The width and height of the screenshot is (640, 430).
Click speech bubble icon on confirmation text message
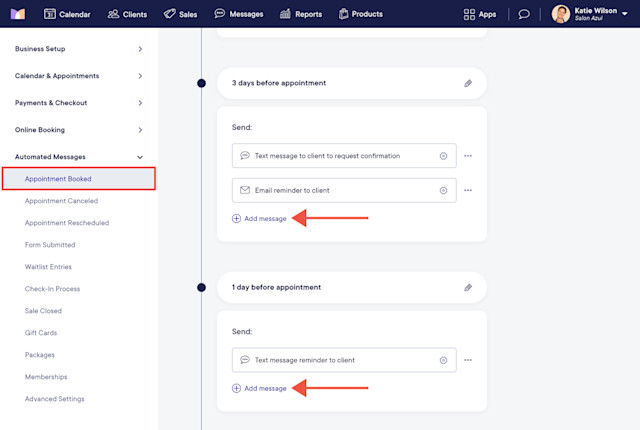click(x=245, y=155)
